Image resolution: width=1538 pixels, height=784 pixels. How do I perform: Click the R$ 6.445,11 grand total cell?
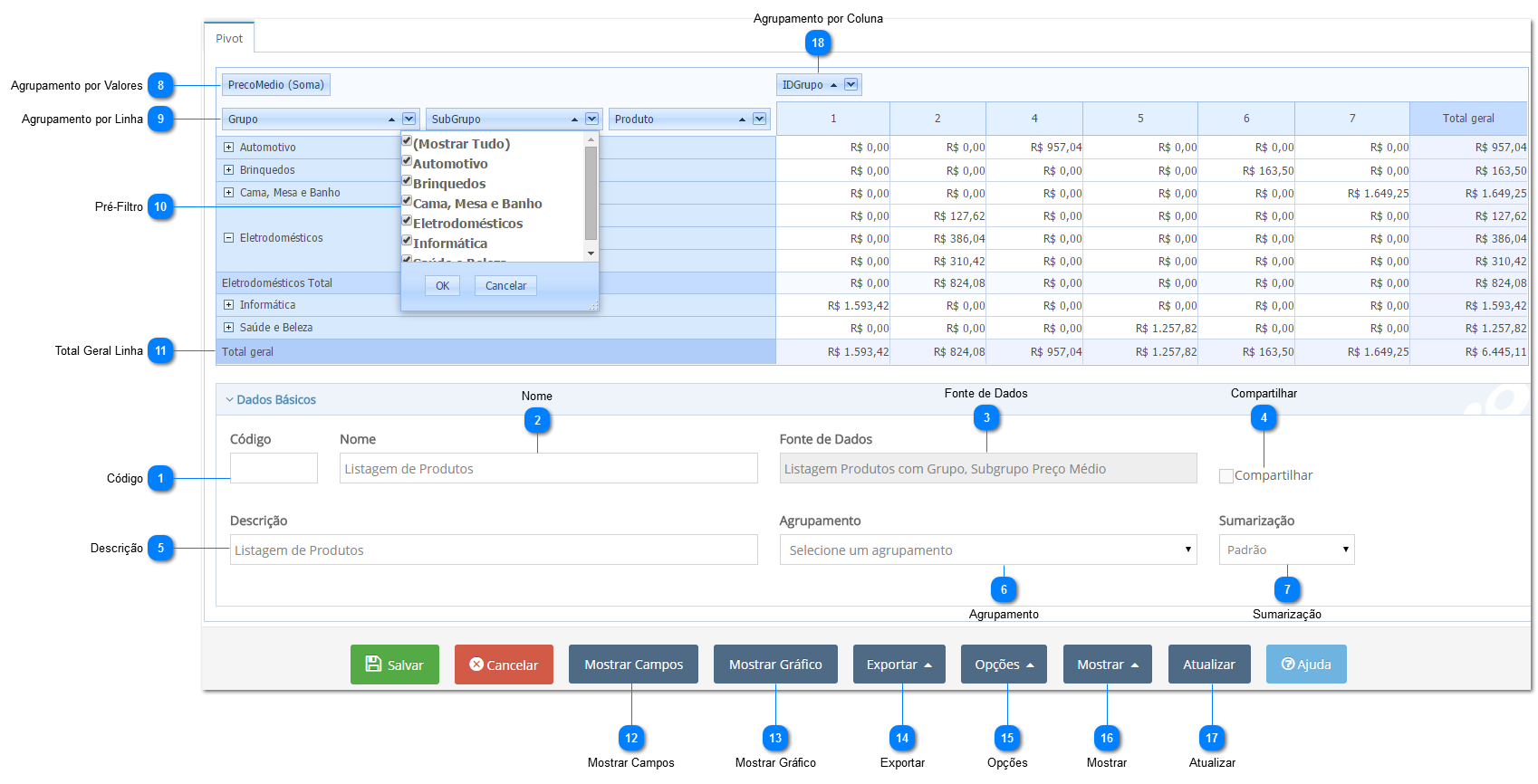(1469, 351)
